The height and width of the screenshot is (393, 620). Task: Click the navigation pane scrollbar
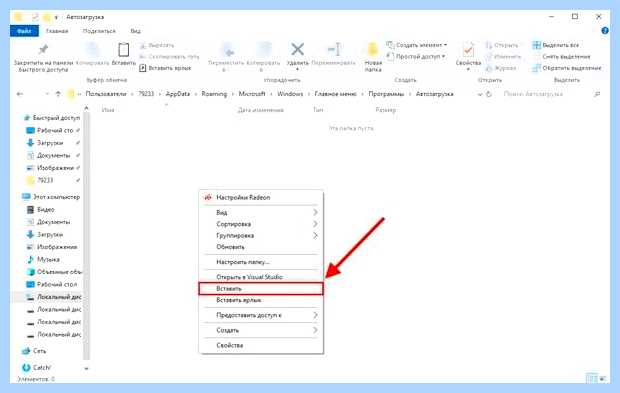click(86, 237)
